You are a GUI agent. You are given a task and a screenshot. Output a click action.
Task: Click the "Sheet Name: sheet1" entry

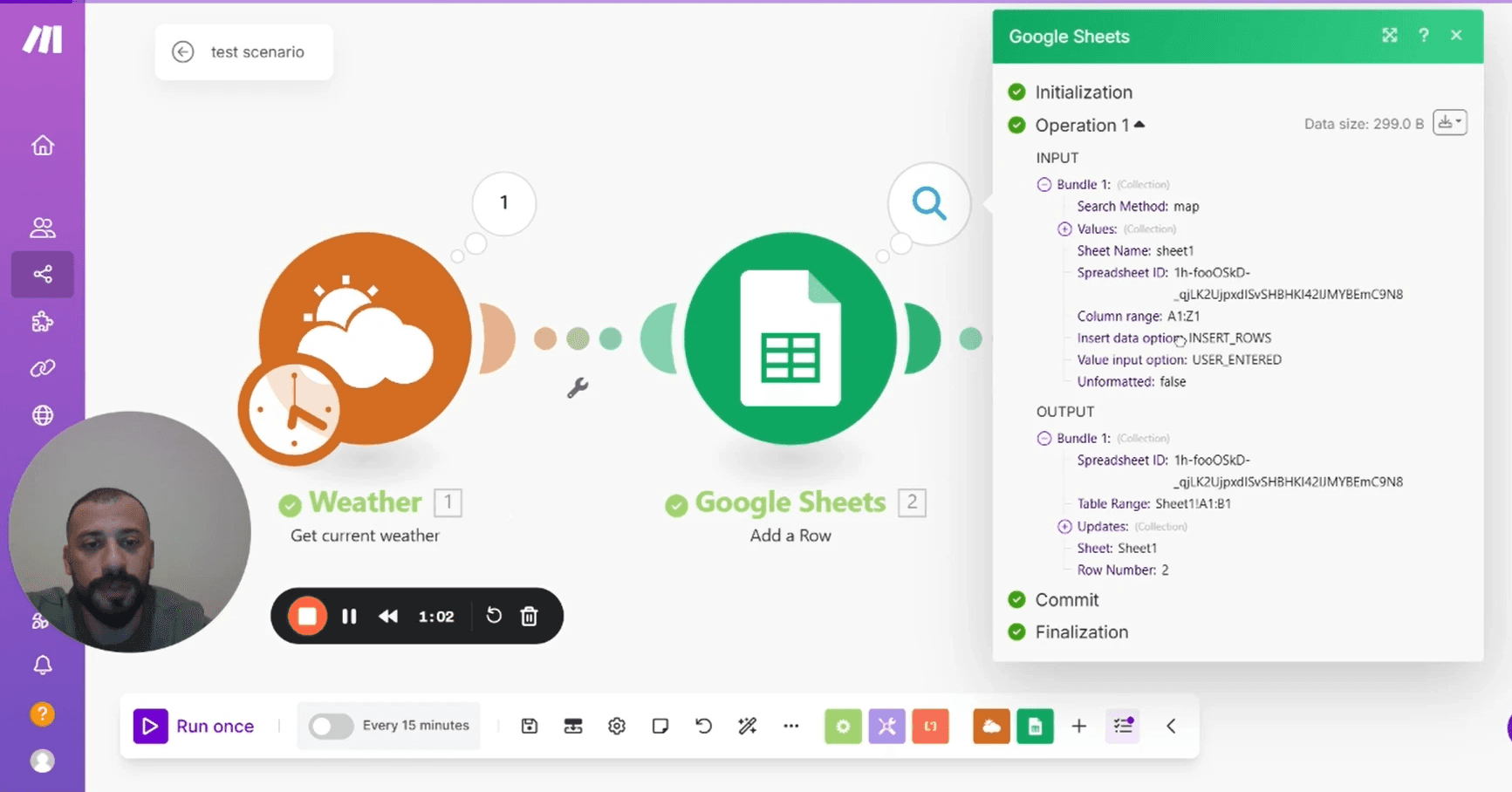click(x=1135, y=250)
